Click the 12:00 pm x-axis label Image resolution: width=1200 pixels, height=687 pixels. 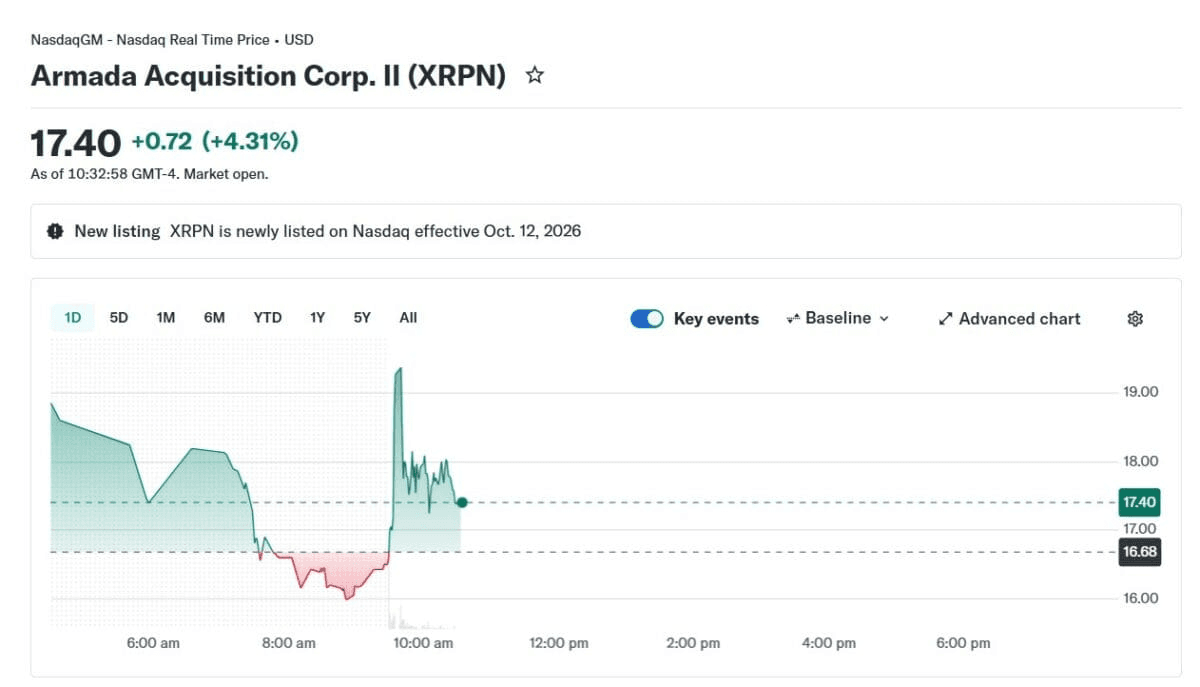tap(559, 643)
